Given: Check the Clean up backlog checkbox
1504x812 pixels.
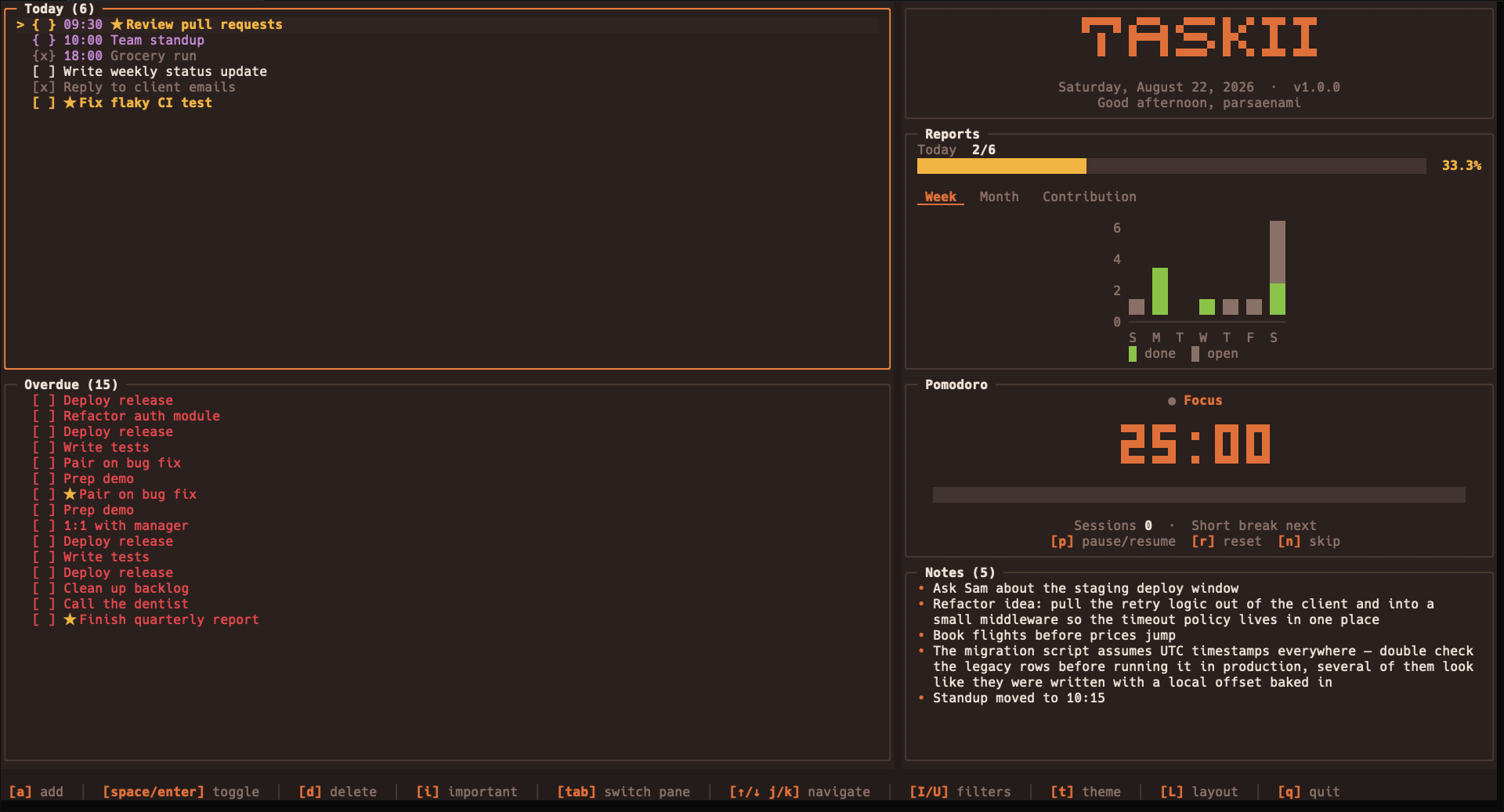Looking at the screenshot, I should tap(44, 588).
